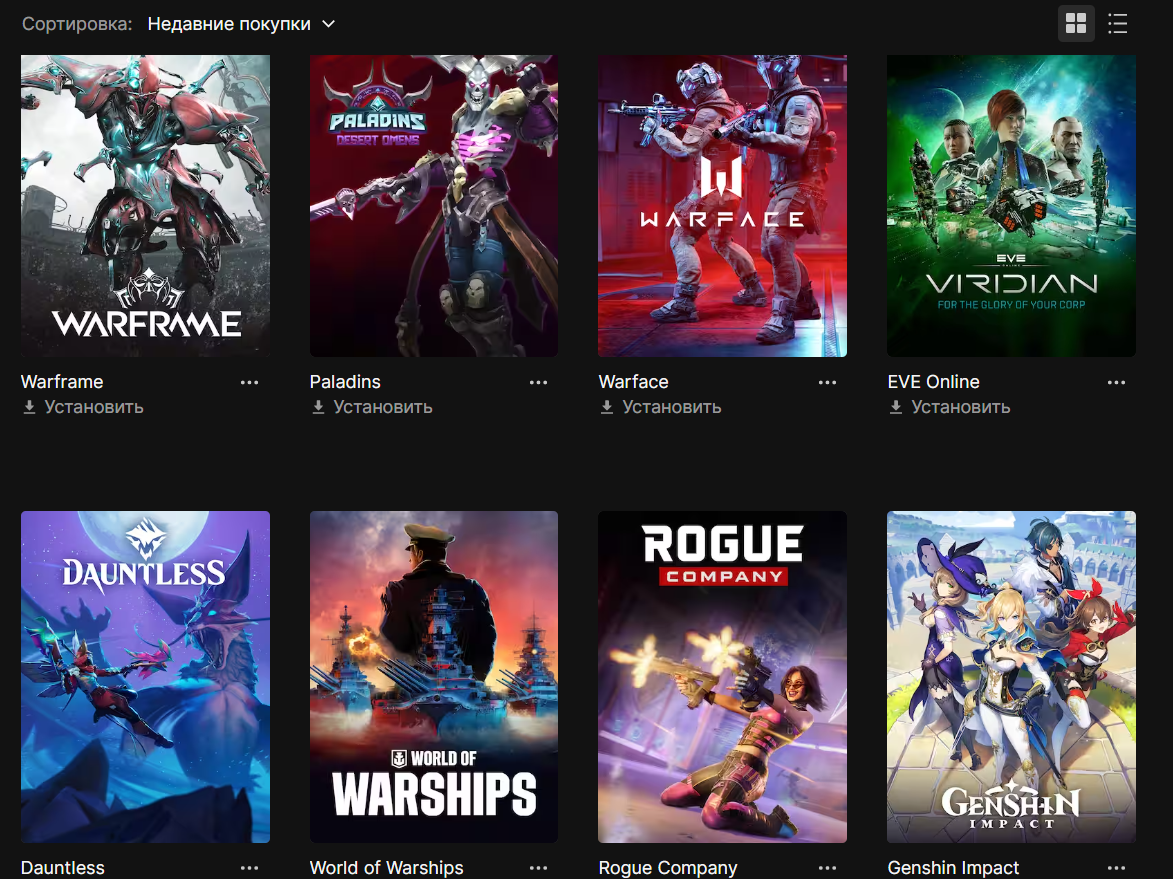Open the Недавние покупки sort dropdown
This screenshot has width=1173, height=879.
[241, 24]
